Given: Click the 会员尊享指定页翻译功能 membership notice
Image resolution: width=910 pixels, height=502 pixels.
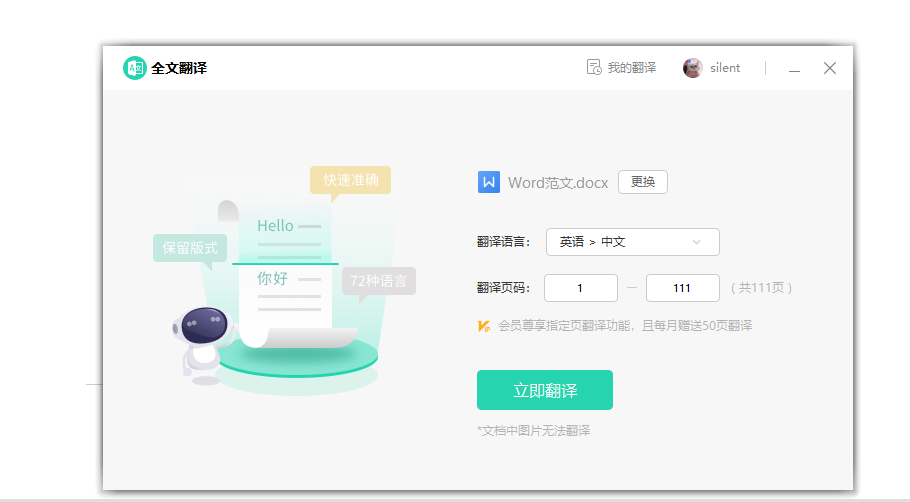Looking at the screenshot, I should click(625, 326).
